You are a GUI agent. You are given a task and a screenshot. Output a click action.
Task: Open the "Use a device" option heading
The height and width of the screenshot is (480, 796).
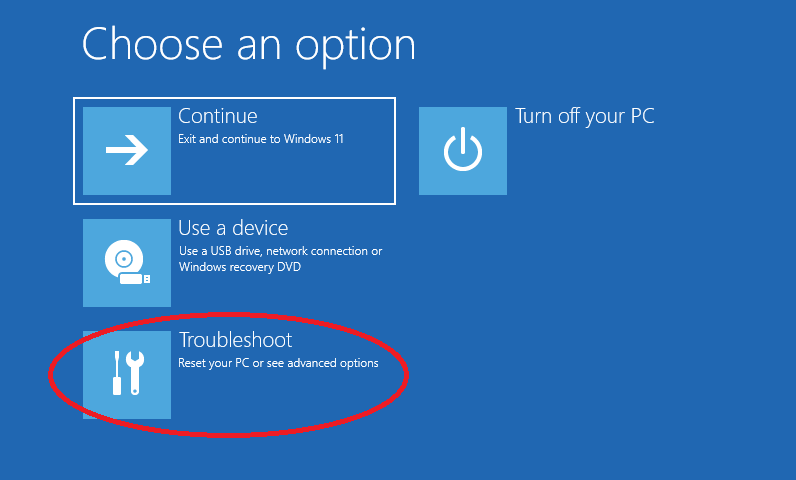click(x=233, y=229)
